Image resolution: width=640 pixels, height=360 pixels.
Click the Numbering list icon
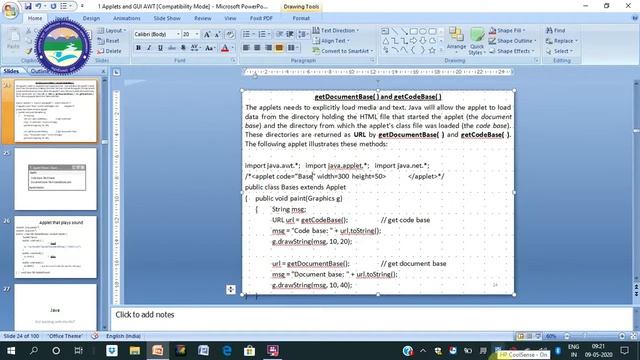tap(263, 34)
